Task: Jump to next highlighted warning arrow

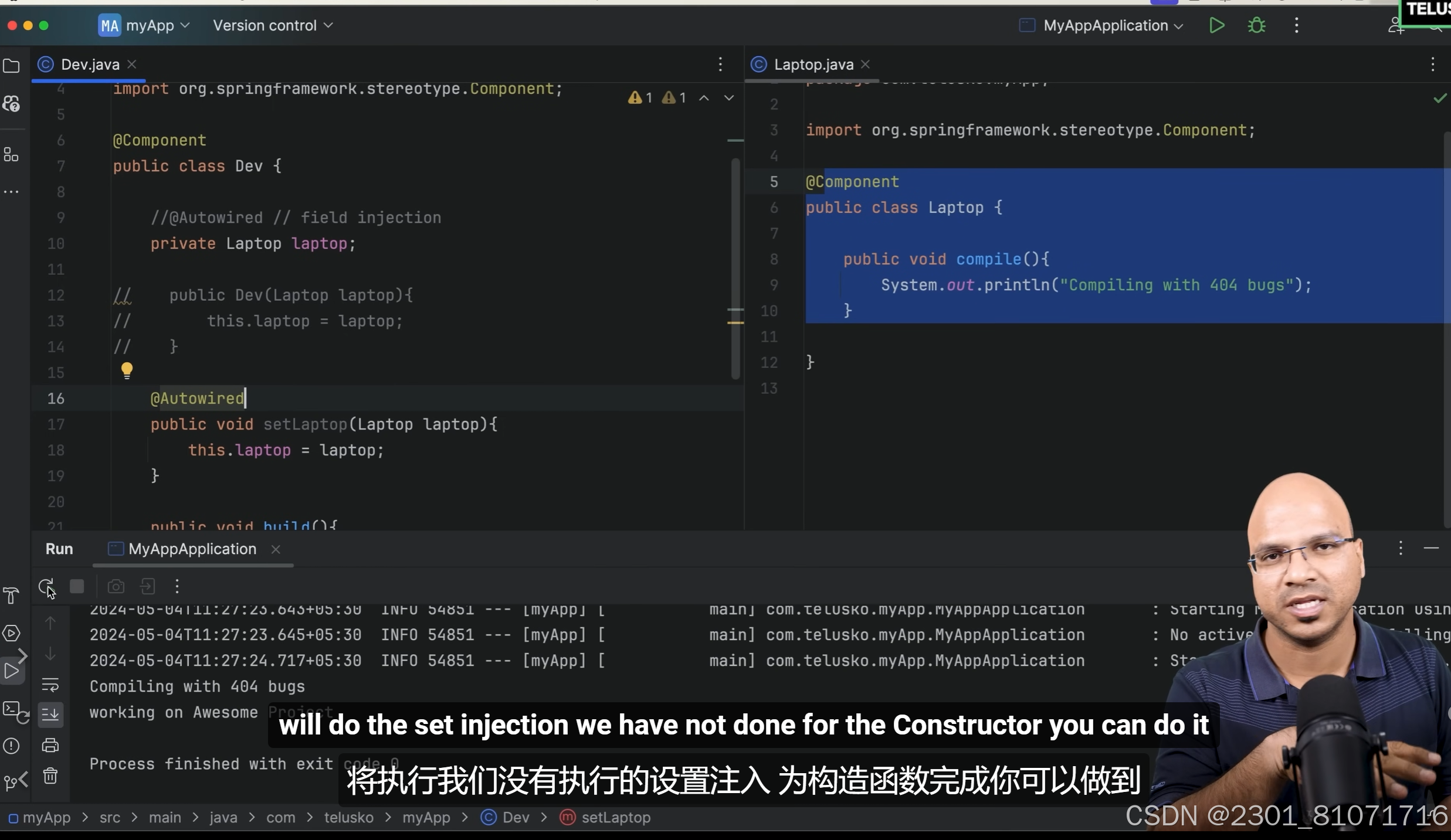Action: tap(729, 98)
